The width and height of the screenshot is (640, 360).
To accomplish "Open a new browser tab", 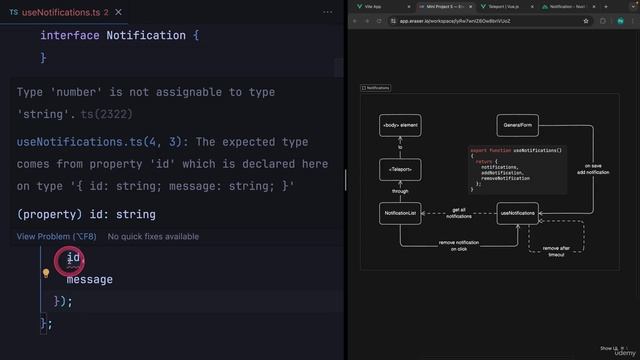I will pyautogui.click(x=606, y=7).
